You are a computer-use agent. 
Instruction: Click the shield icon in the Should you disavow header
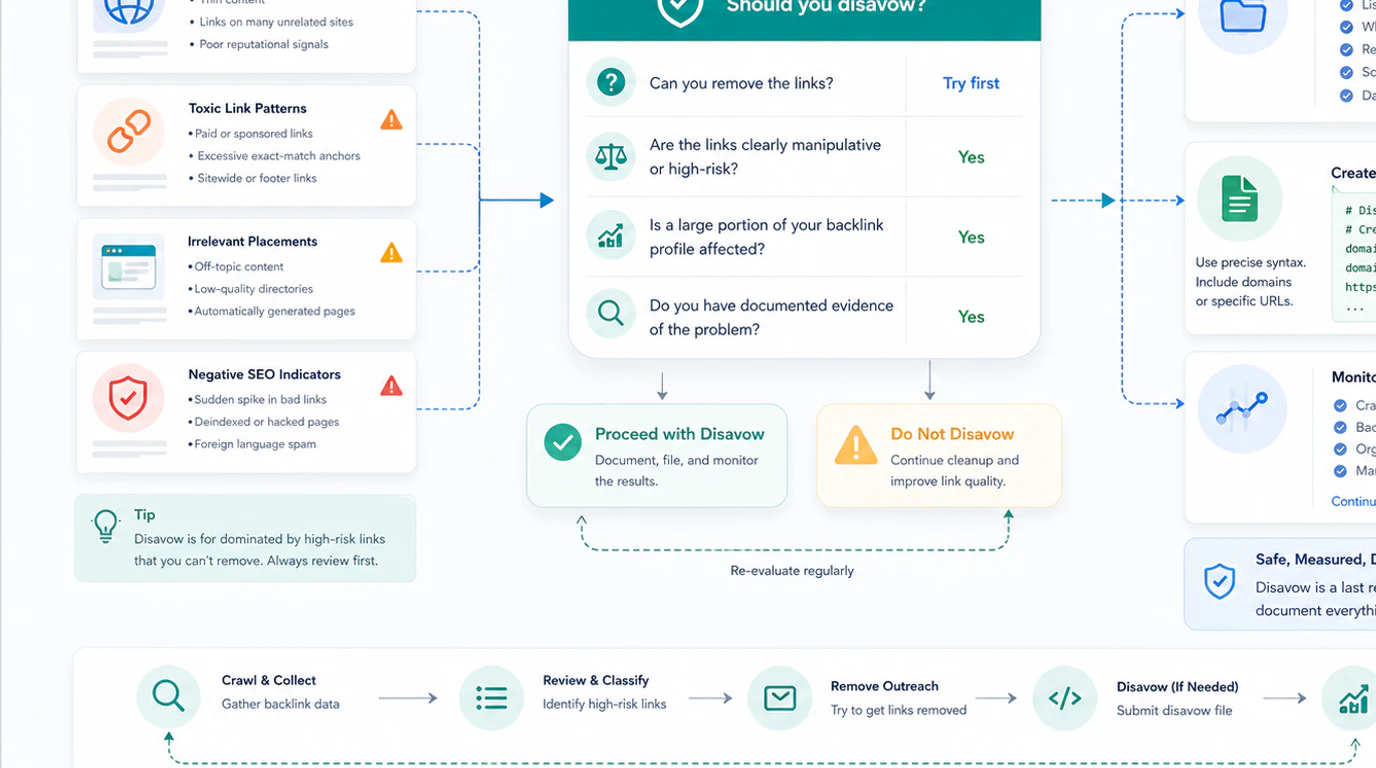[679, 10]
